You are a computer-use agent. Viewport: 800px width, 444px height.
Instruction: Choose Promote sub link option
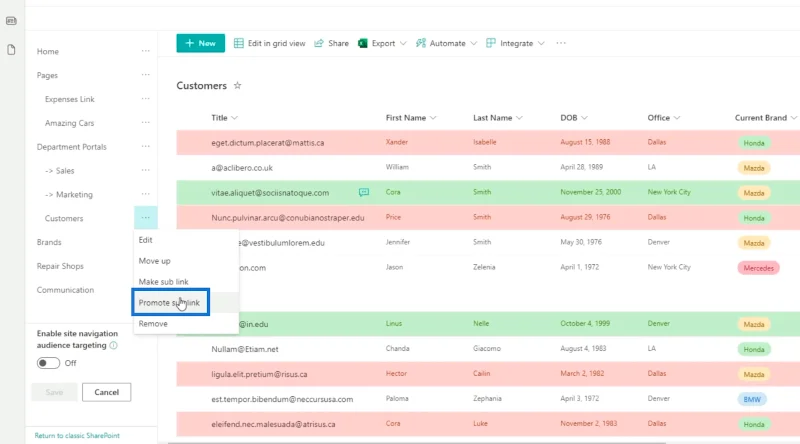pyautogui.click(x=186, y=303)
